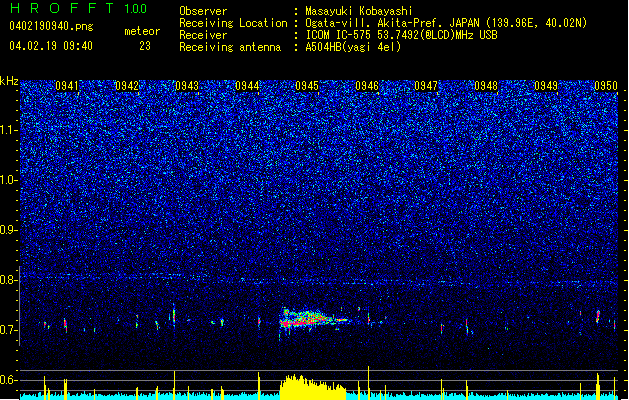This screenshot has height=400, width=629.
Task: Click the Receiving Location label
Action: [x=233, y=23]
